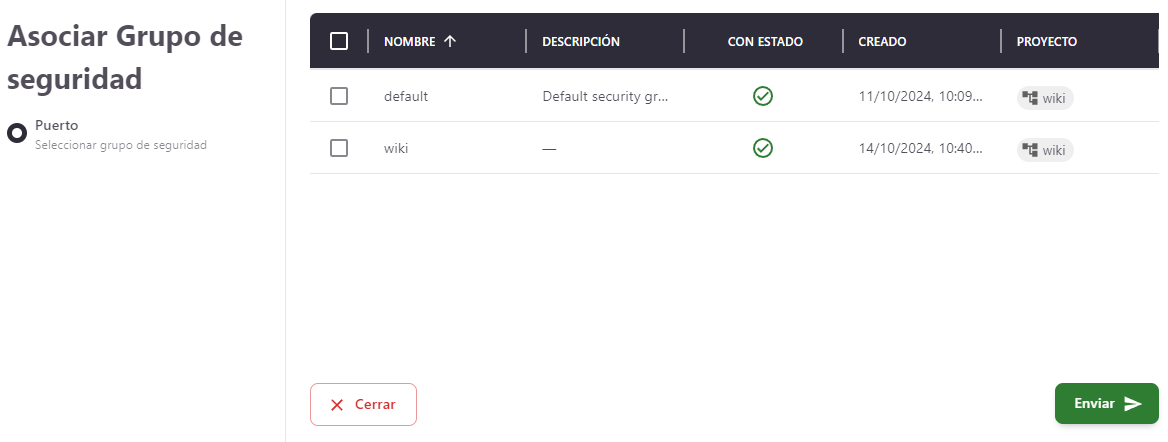Click the send arrow icon on Enviar

[1133, 404]
